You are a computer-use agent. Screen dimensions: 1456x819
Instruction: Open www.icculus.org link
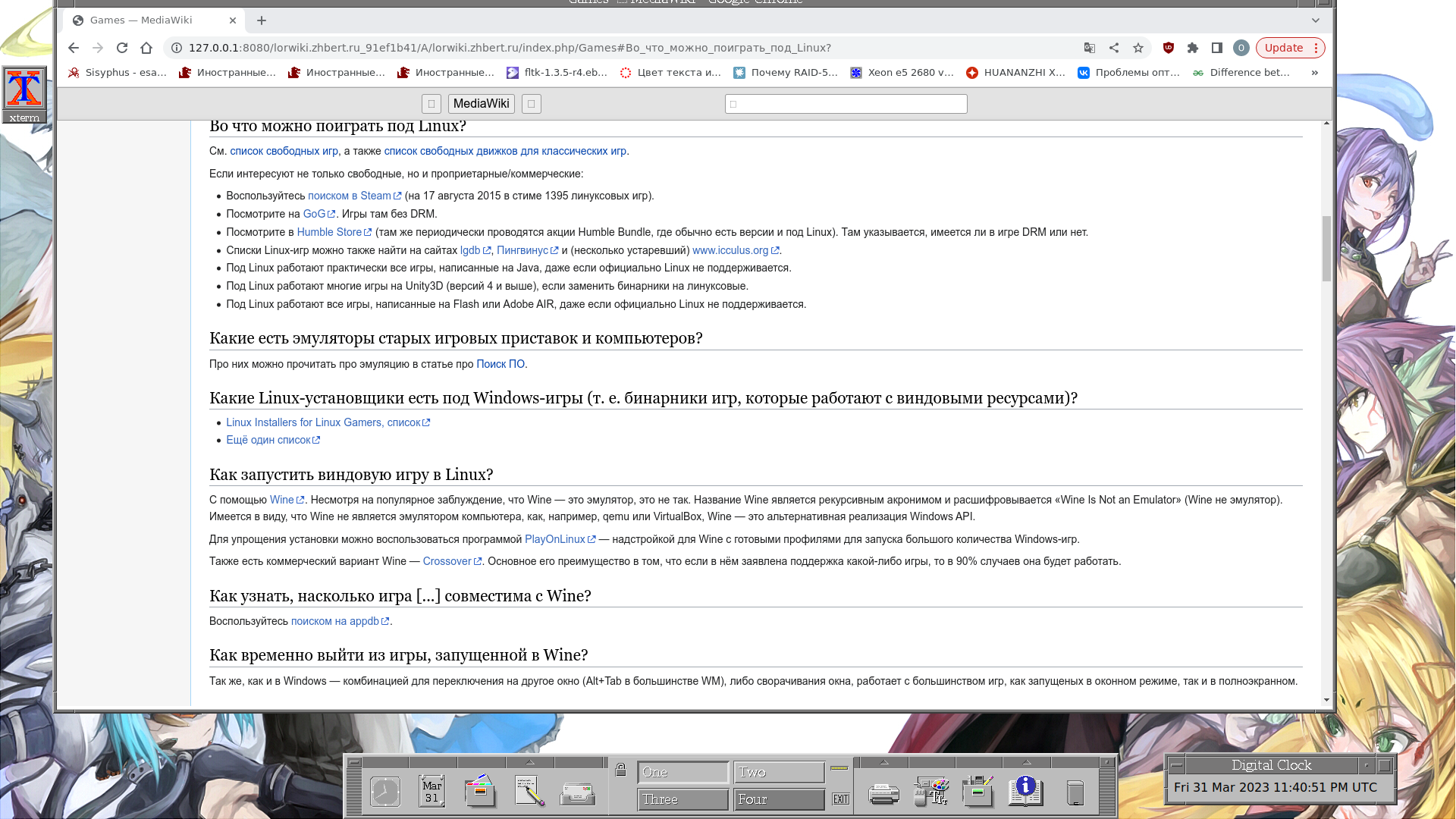point(736,250)
